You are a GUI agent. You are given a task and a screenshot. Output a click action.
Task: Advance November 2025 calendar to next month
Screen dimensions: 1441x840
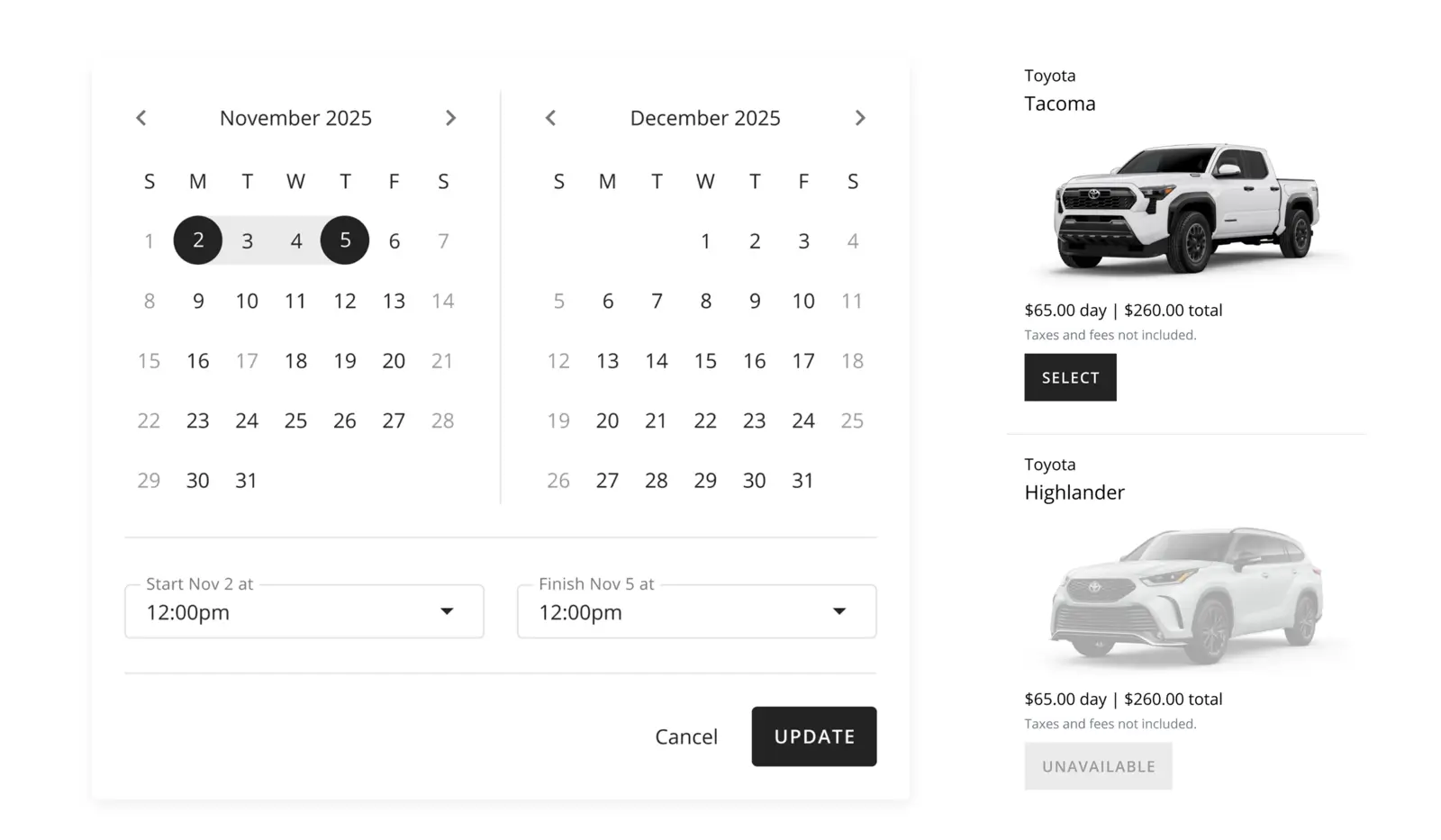(x=450, y=118)
